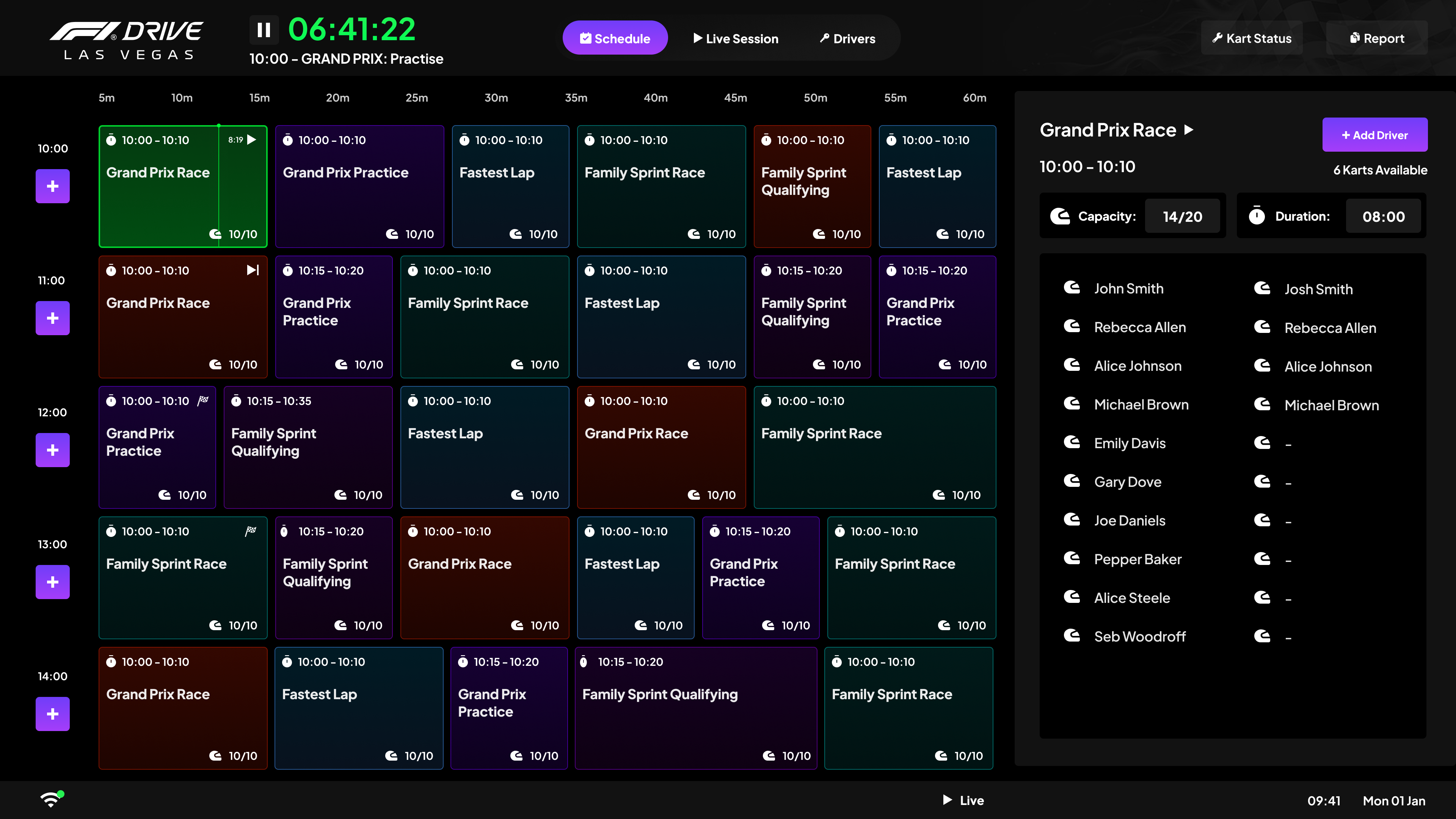This screenshot has height=819, width=1456.
Task: Add a session in 14:00 row
Action: (53, 714)
